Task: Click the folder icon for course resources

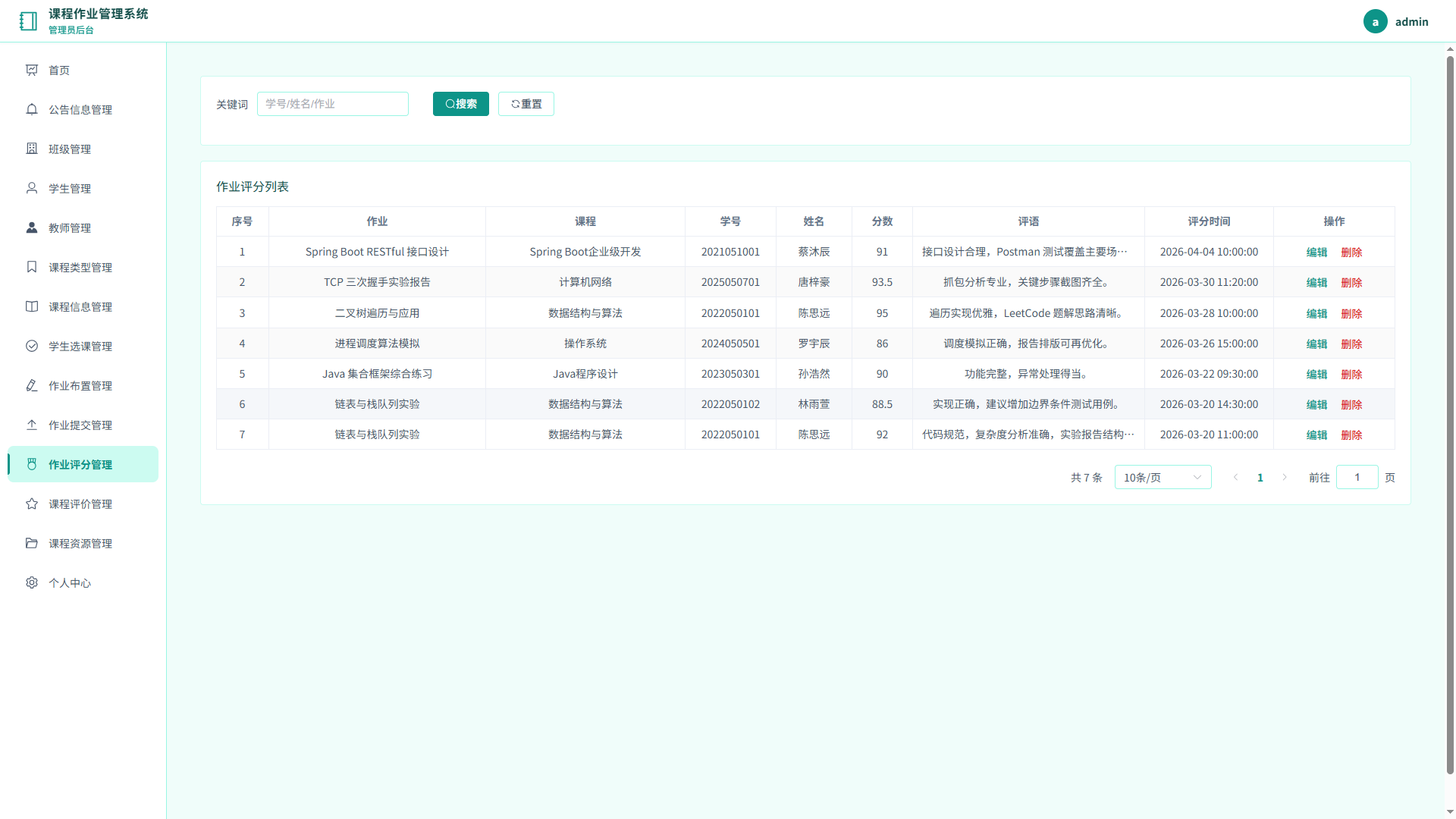Action: (x=32, y=543)
